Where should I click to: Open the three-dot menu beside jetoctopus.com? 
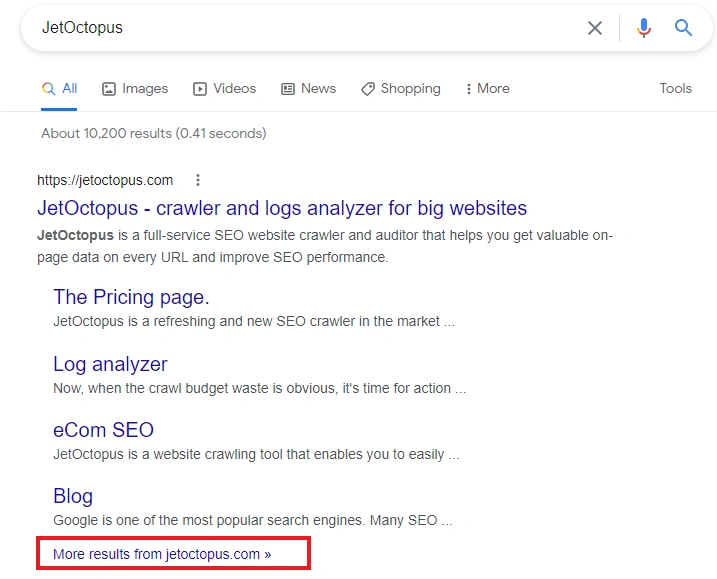[x=198, y=180]
